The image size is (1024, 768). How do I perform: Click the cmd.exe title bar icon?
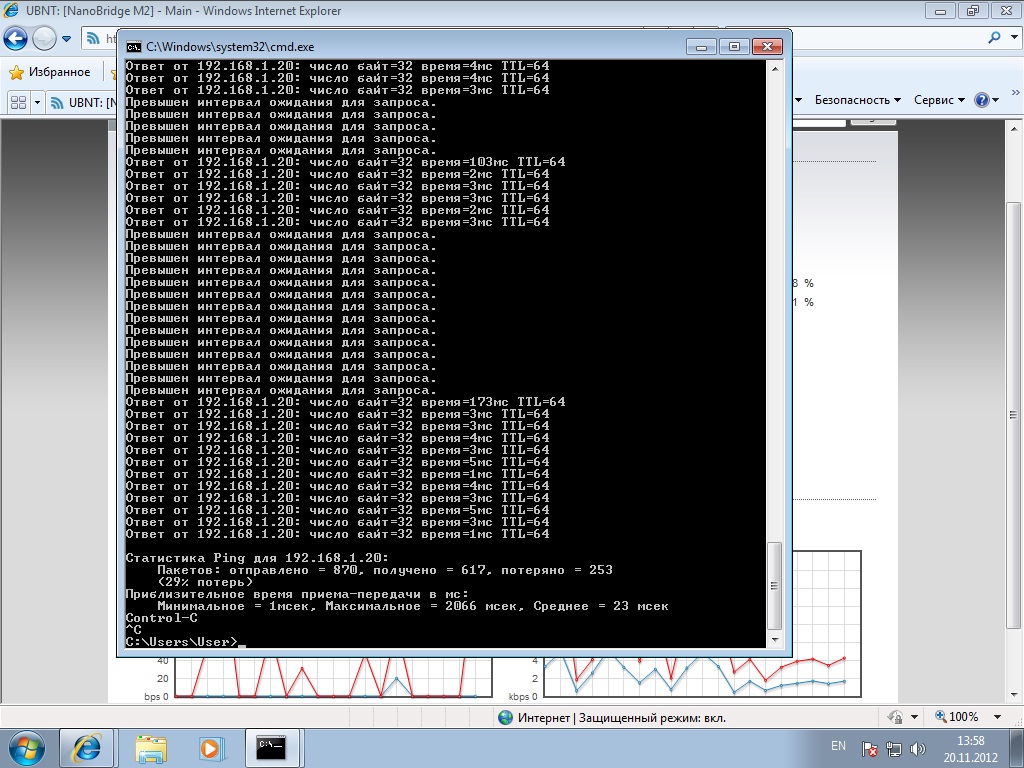point(134,47)
